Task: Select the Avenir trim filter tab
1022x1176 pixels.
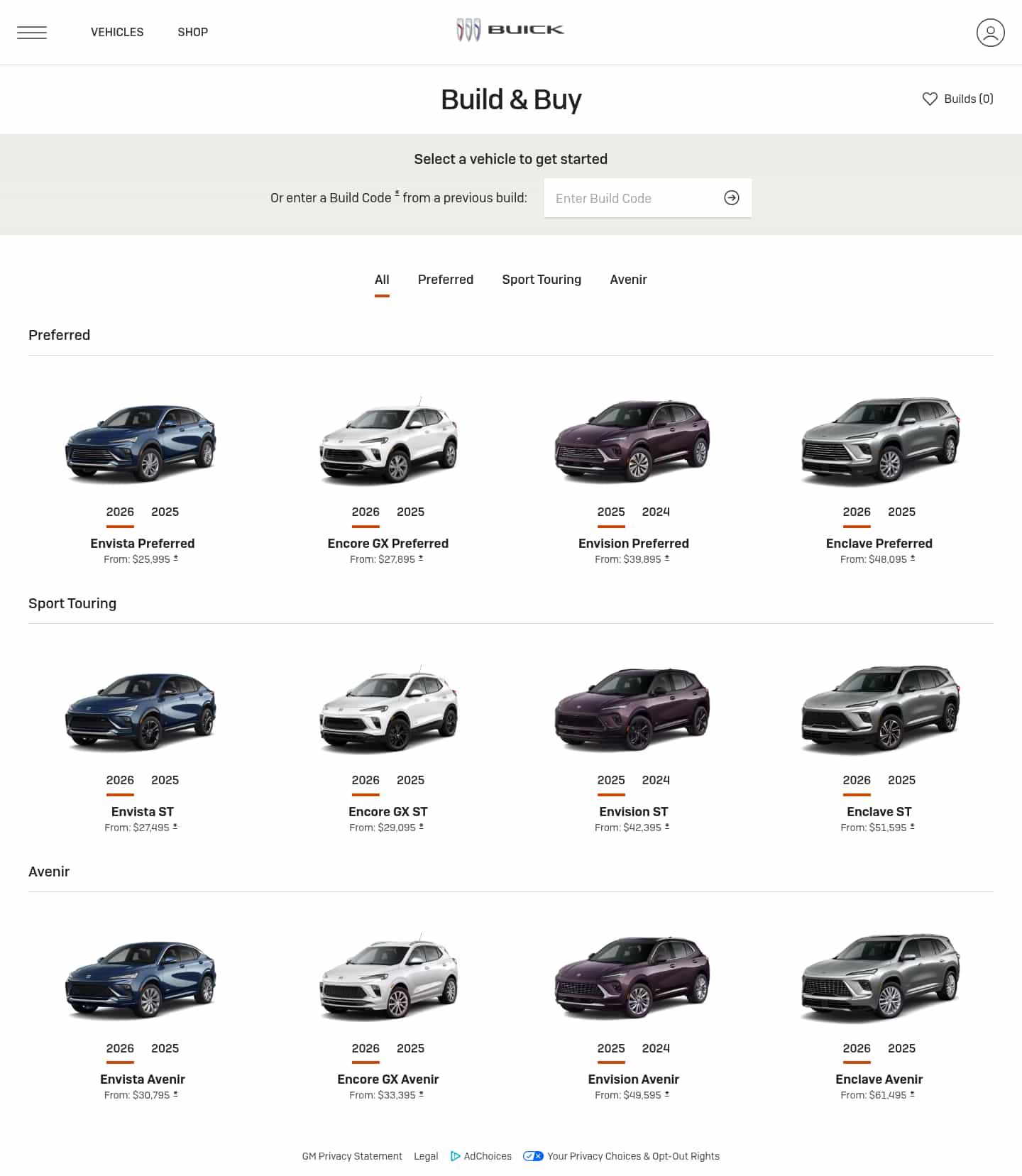Action: click(x=628, y=280)
